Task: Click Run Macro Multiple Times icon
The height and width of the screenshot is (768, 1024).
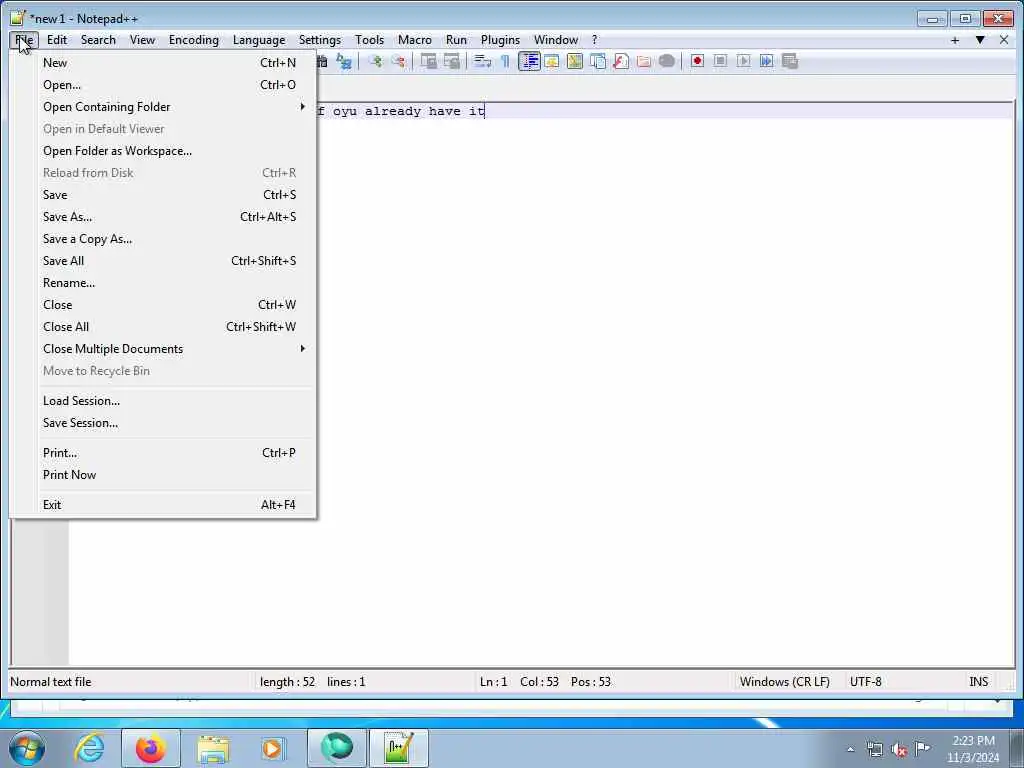Action: (766, 61)
